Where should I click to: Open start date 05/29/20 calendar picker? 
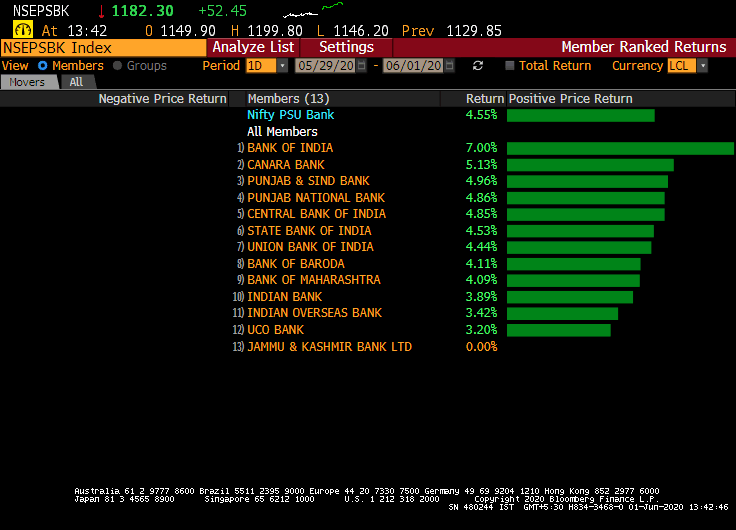click(x=363, y=66)
